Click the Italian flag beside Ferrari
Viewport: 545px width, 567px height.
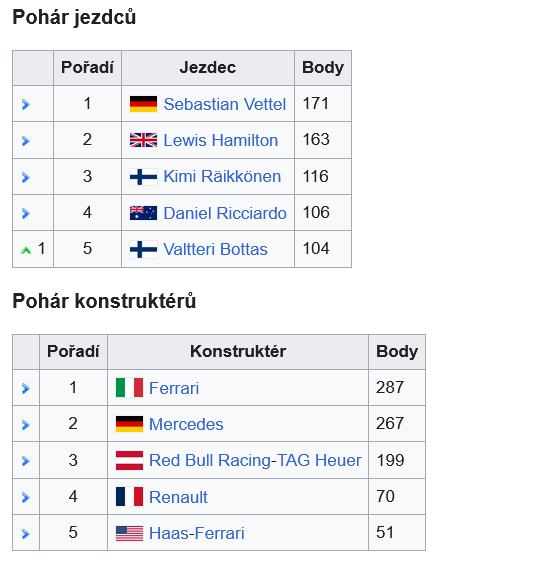pyautogui.click(x=129, y=388)
